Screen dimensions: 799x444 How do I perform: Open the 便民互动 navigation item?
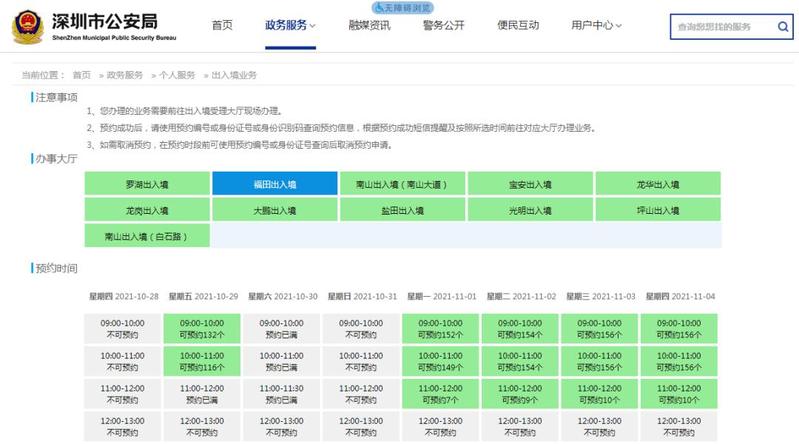click(517, 25)
